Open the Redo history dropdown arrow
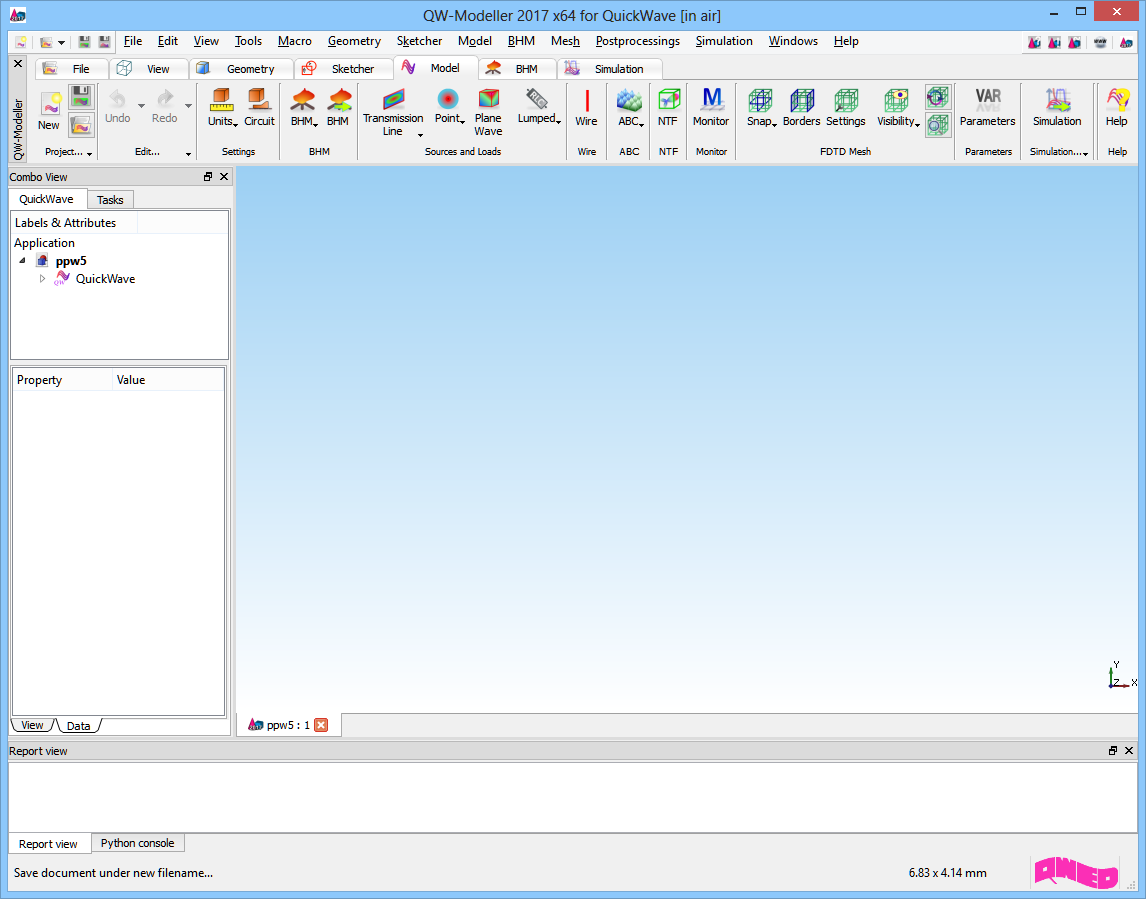Image resolution: width=1146 pixels, height=899 pixels. coord(188,106)
